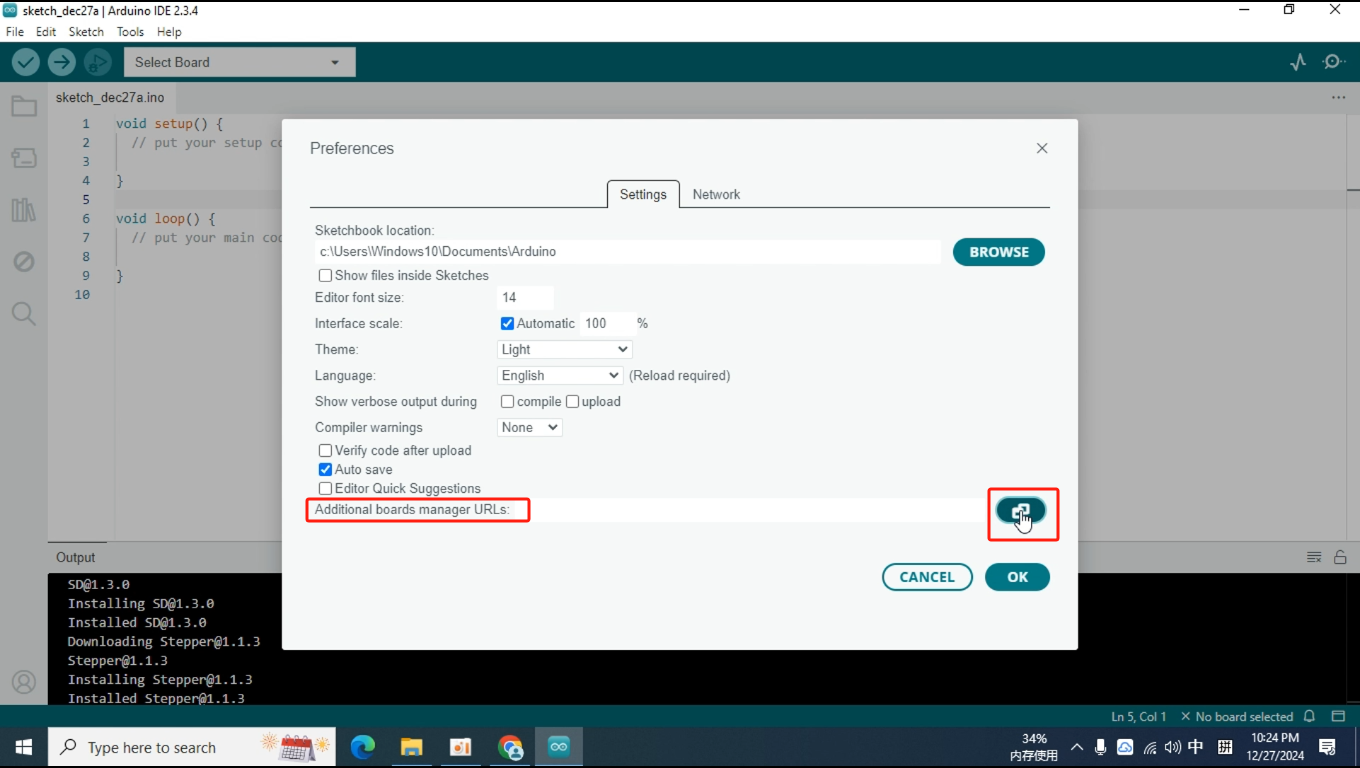Viewport: 1360px width, 768px height.
Task: Open the Help menu
Action: pyautogui.click(x=169, y=32)
